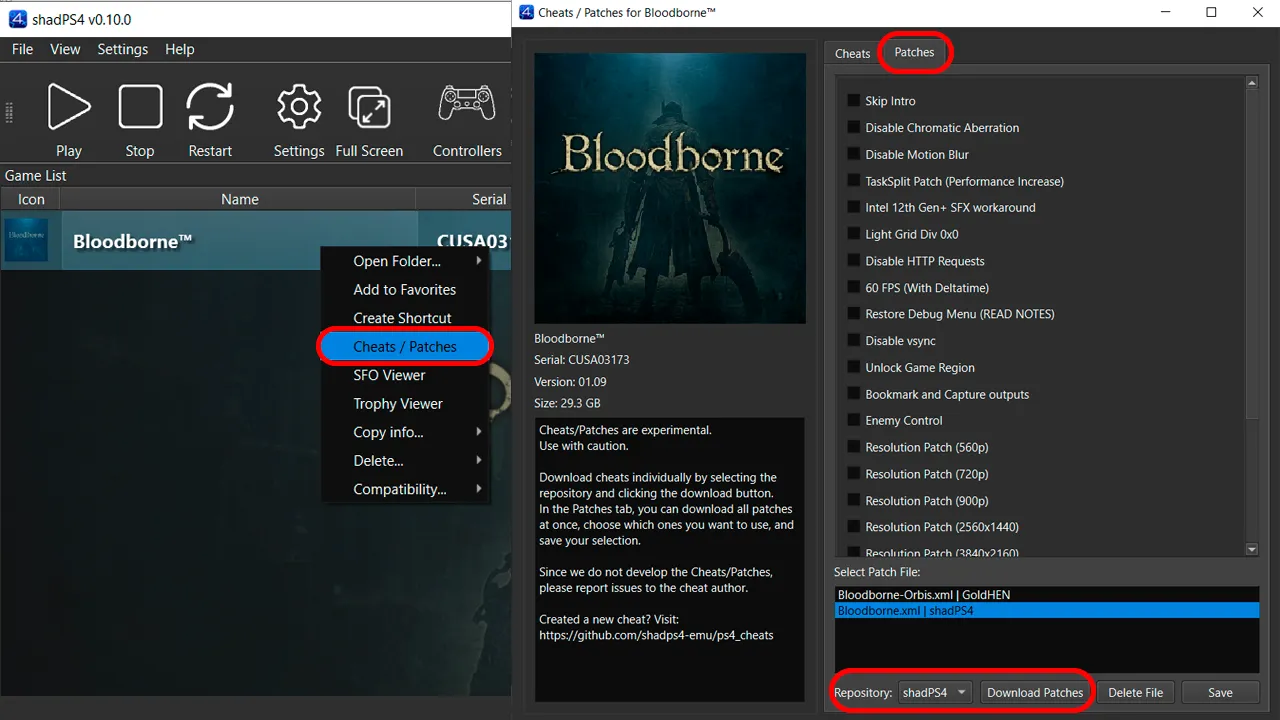Screen dimensions: 1280x720
Task: Enable Disable Chromatic Aberration checkbox
Action: pos(854,128)
